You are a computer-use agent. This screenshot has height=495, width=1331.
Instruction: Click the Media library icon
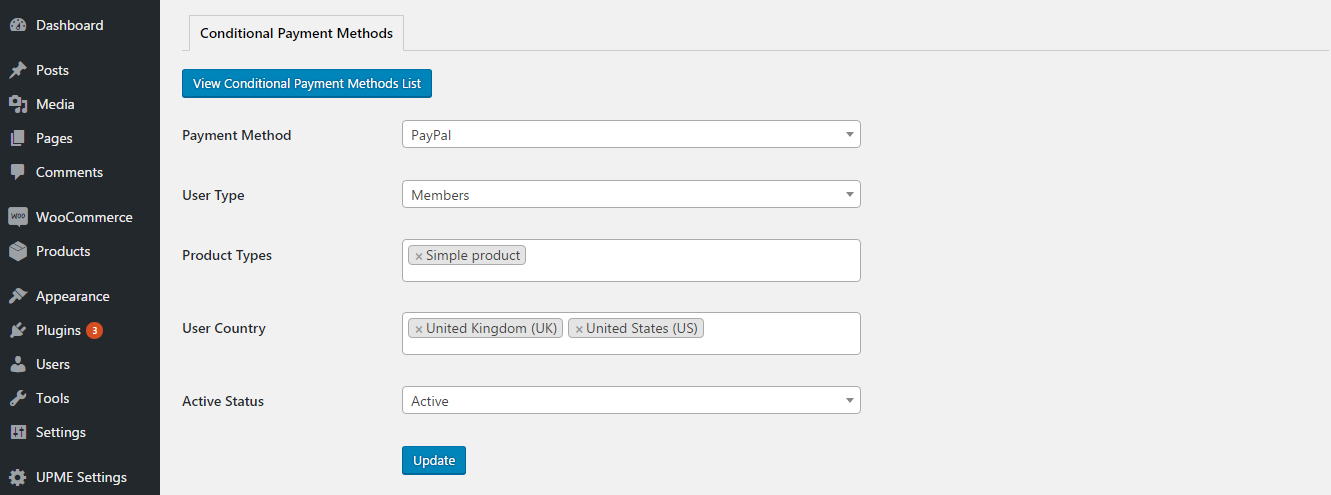pyautogui.click(x=18, y=104)
